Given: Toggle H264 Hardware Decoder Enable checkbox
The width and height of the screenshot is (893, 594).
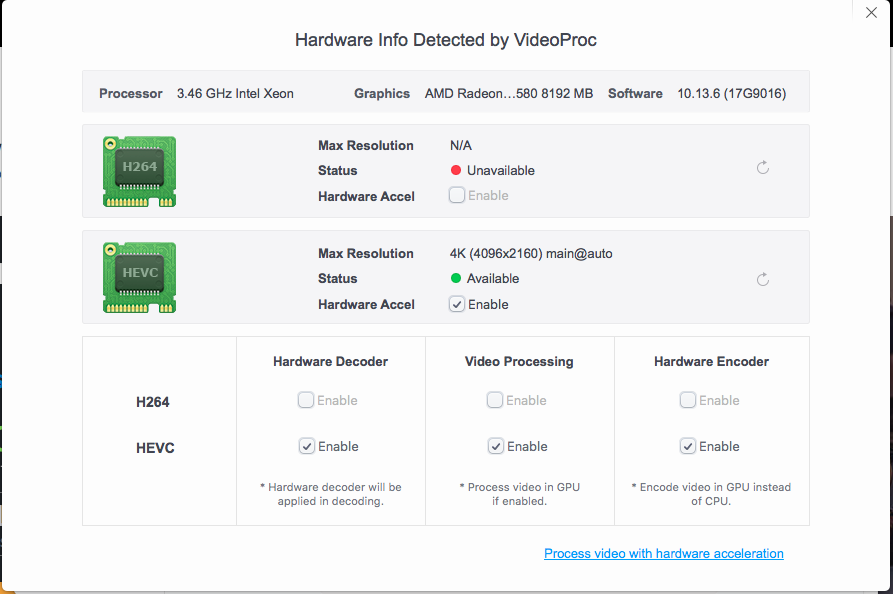Looking at the screenshot, I should 306,400.
